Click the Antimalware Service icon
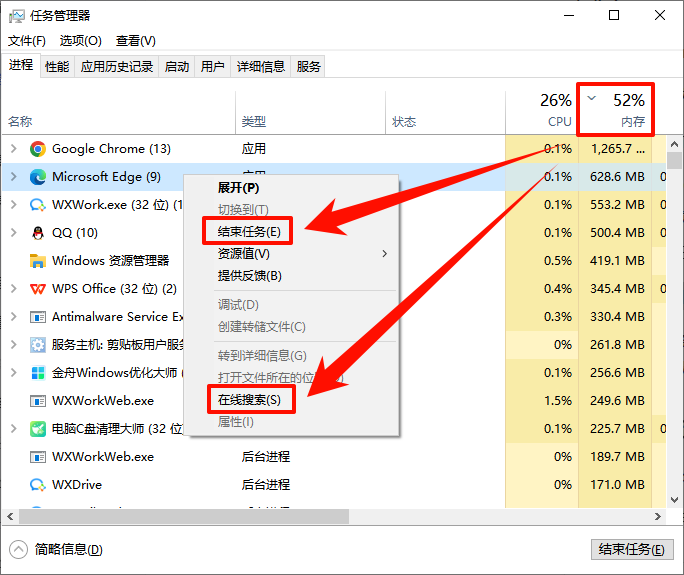 (38, 317)
